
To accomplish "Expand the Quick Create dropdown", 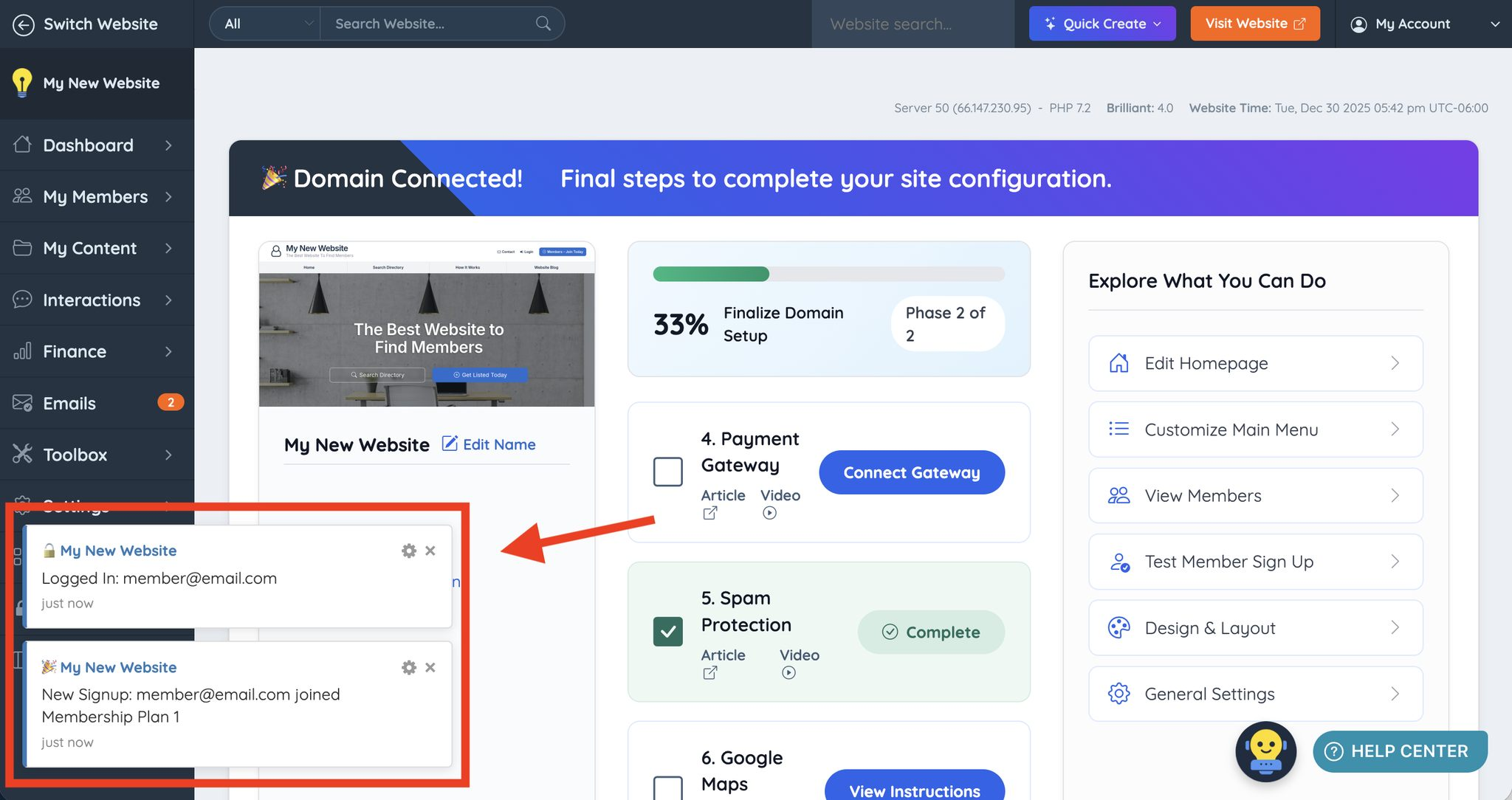I will (1102, 24).
